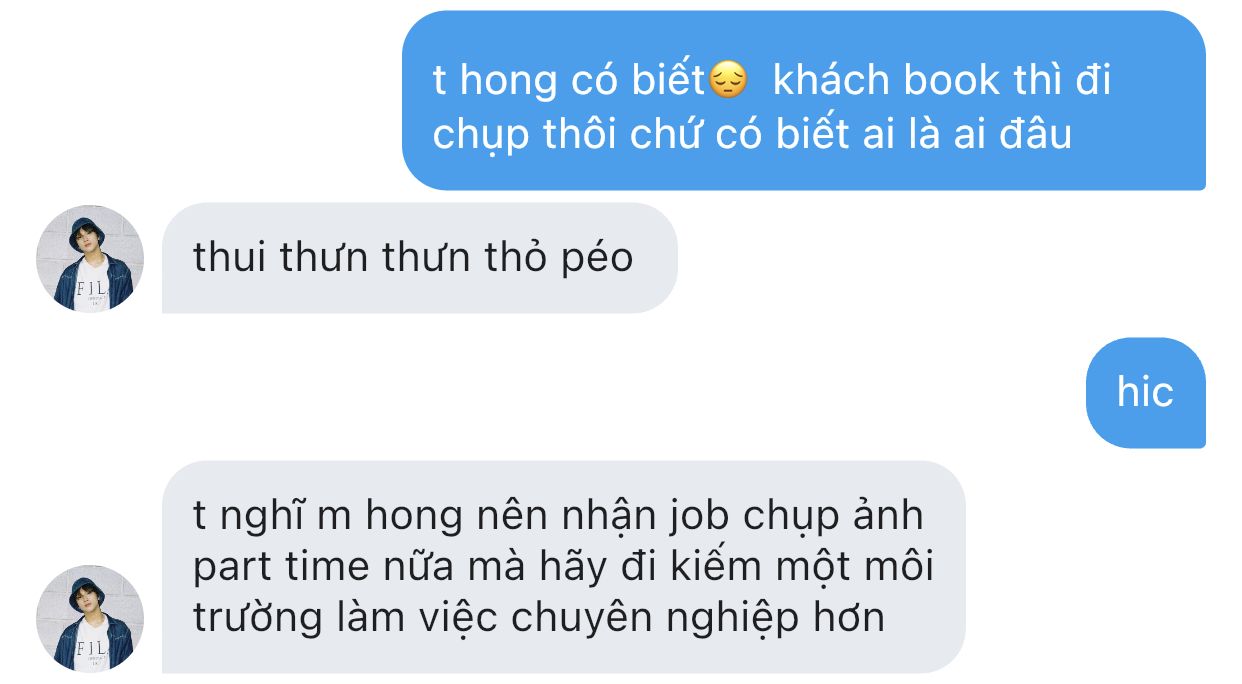
Task: Click the words "part time" in the last message
Action: 281,567
